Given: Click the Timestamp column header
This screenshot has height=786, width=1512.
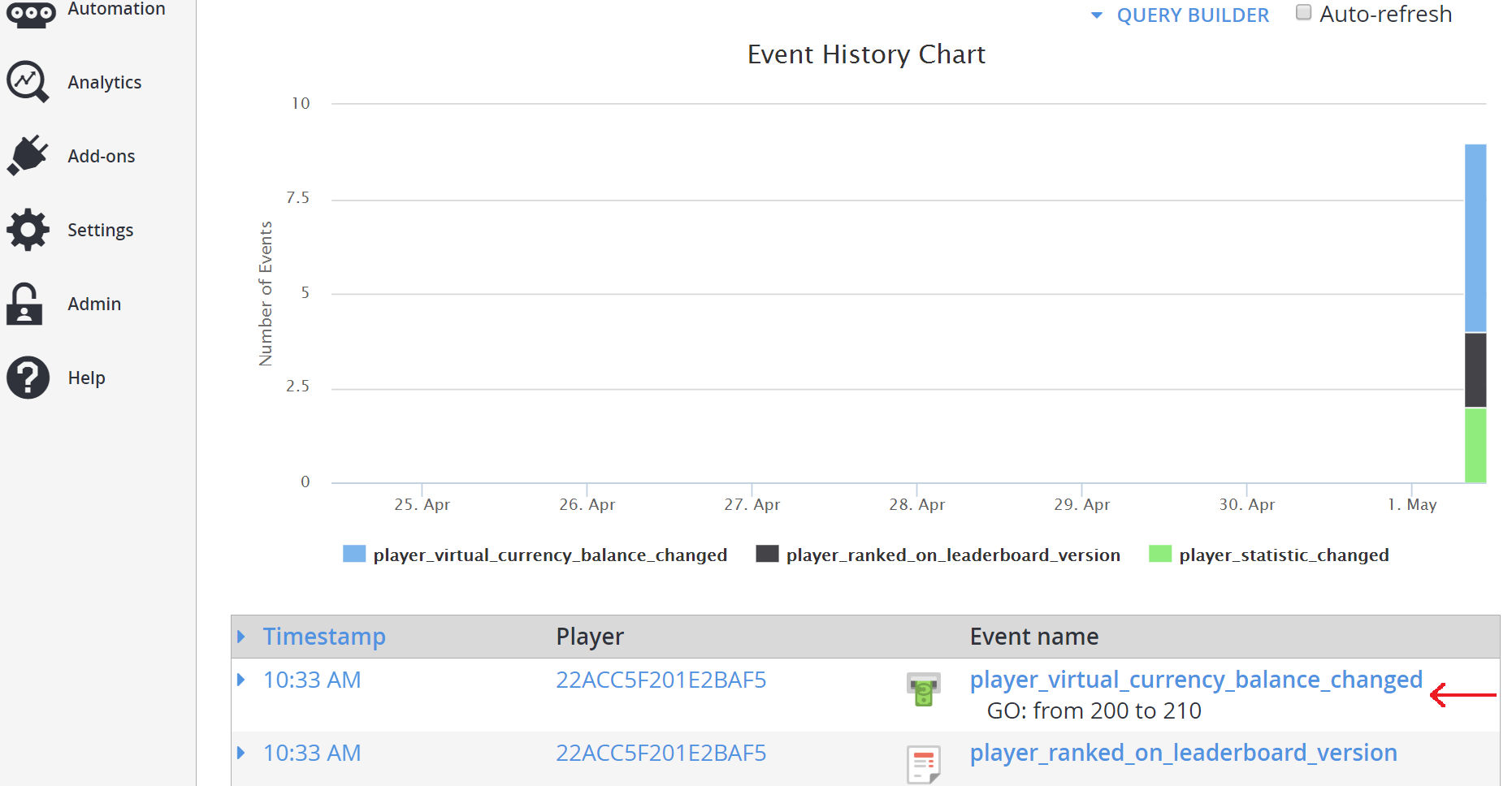Looking at the screenshot, I should 324,637.
